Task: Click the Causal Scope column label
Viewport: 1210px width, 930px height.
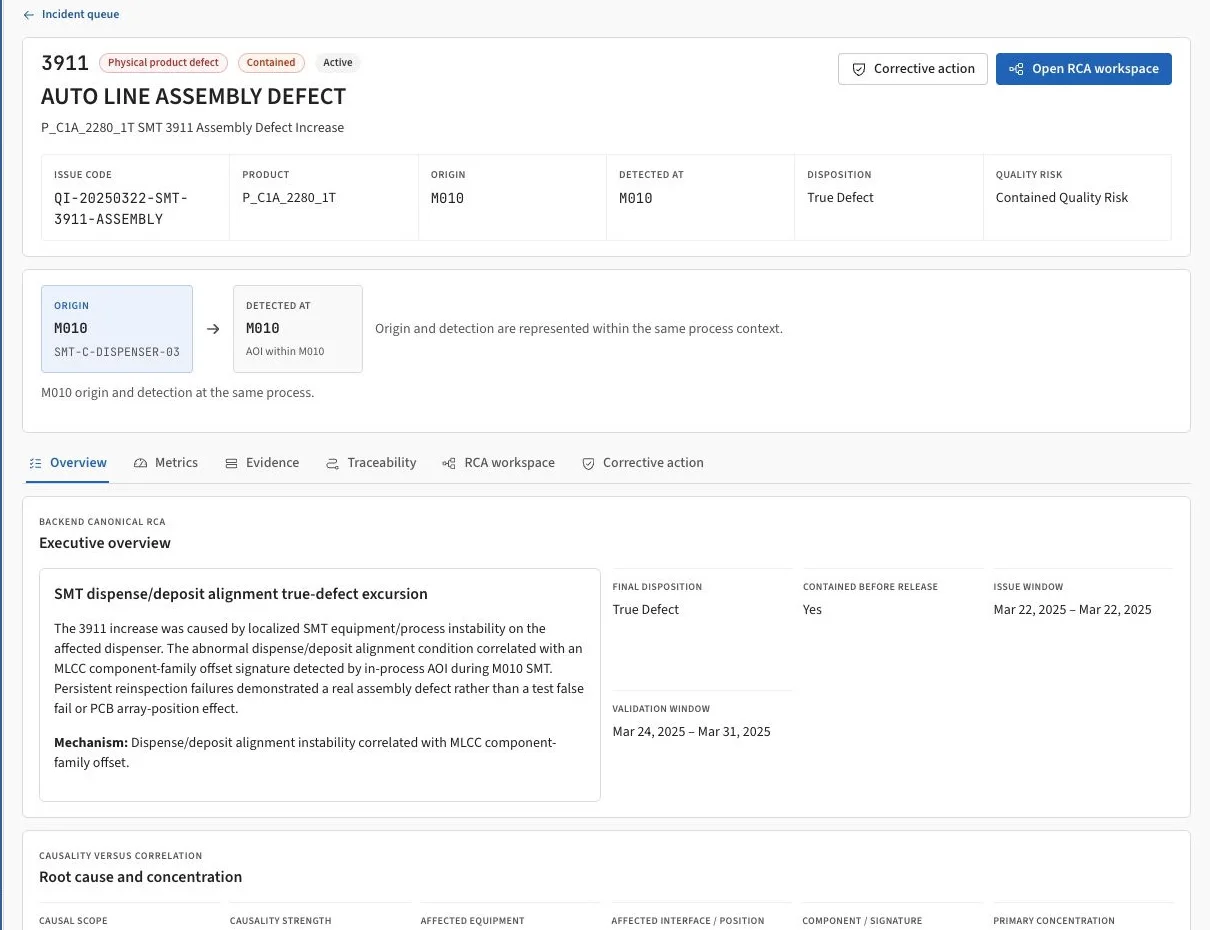Action: pos(73,921)
